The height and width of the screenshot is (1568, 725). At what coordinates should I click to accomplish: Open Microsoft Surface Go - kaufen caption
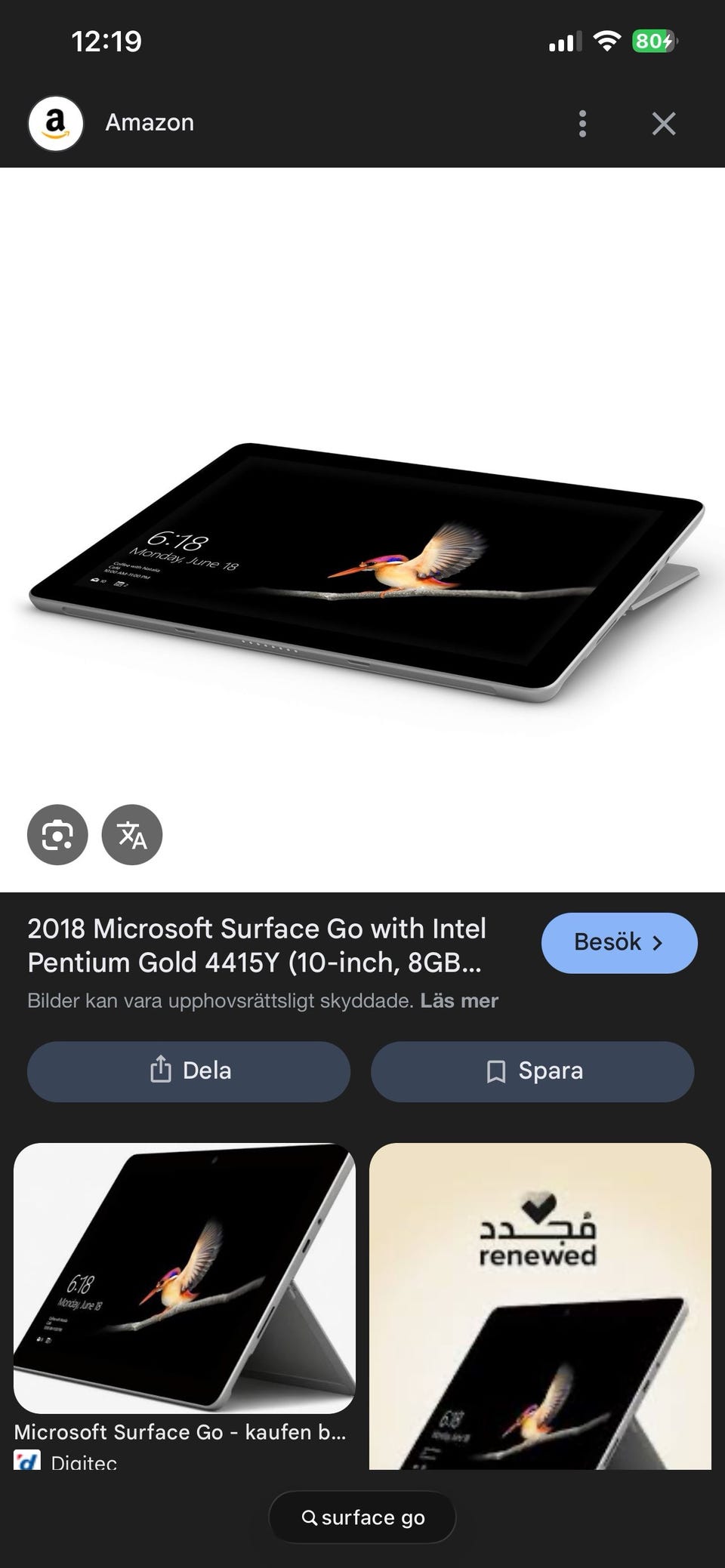180,1431
